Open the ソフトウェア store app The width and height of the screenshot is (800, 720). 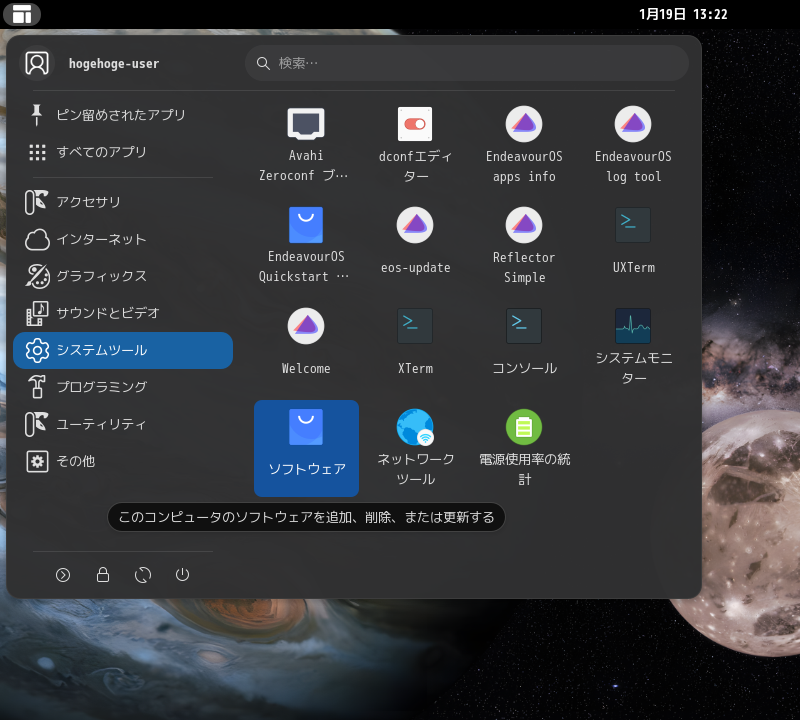tap(306, 446)
